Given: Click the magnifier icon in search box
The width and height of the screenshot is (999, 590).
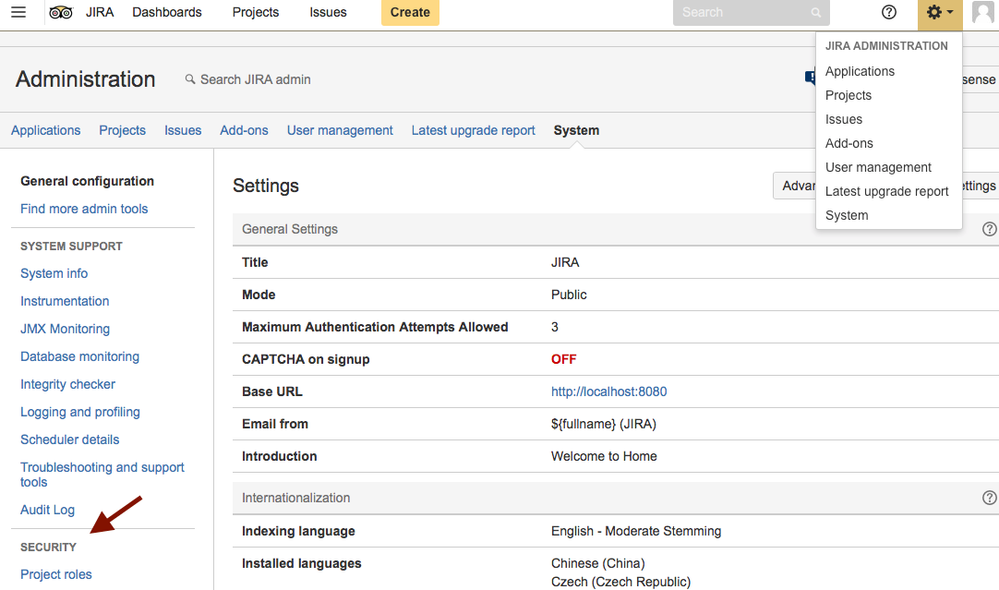Looking at the screenshot, I should click(816, 13).
